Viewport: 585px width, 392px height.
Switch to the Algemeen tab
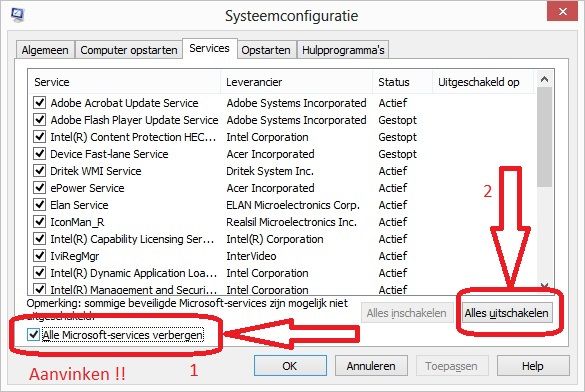[45, 50]
